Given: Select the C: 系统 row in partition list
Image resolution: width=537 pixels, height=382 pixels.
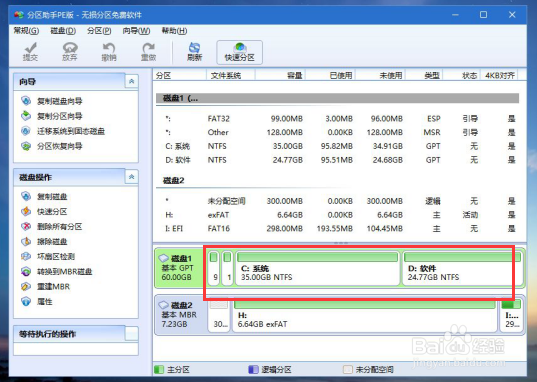Looking at the screenshot, I should [337, 146].
